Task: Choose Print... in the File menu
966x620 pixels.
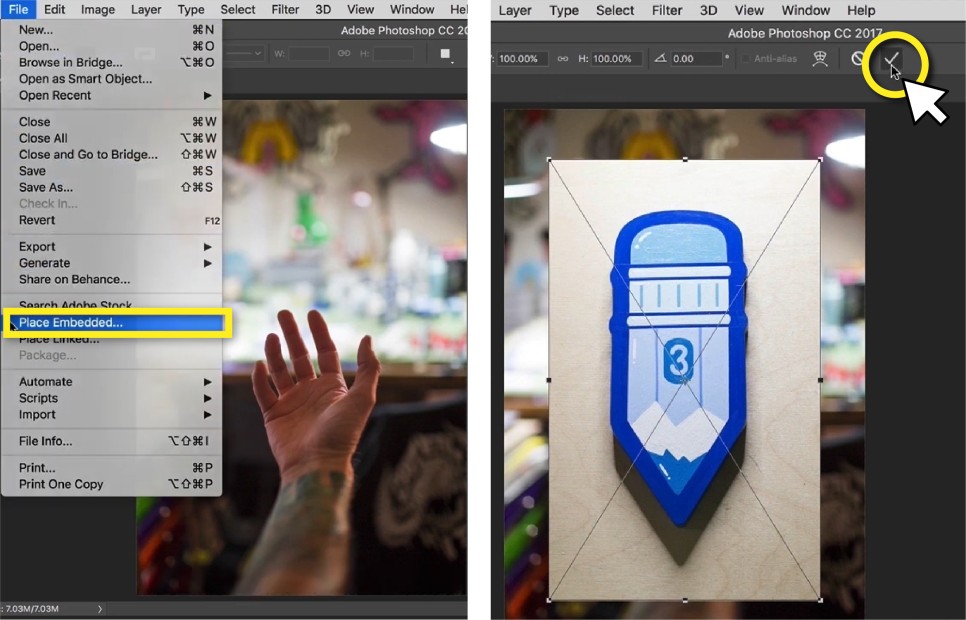Action: click(x=112, y=468)
